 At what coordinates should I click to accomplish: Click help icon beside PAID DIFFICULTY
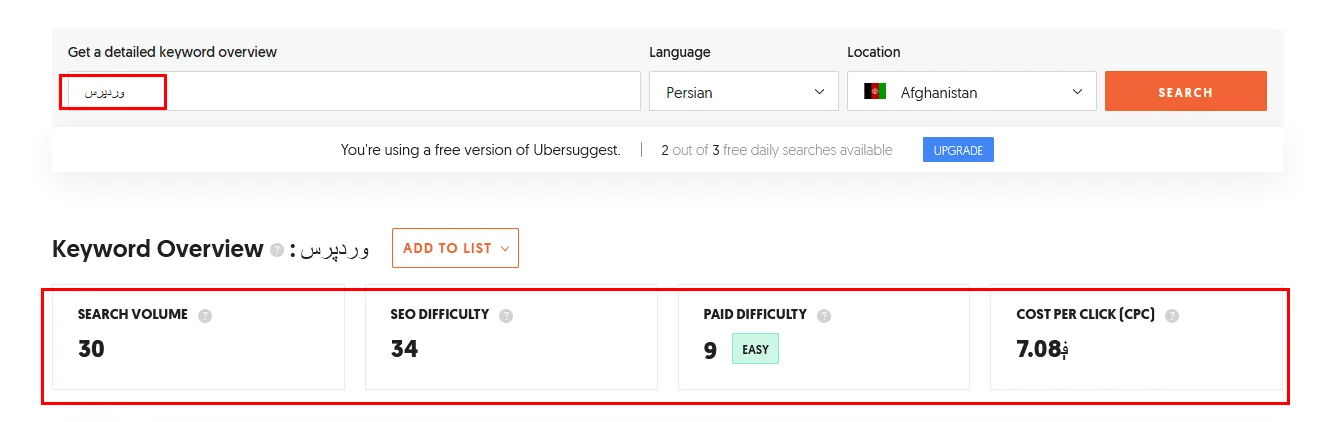(x=824, y=315)
